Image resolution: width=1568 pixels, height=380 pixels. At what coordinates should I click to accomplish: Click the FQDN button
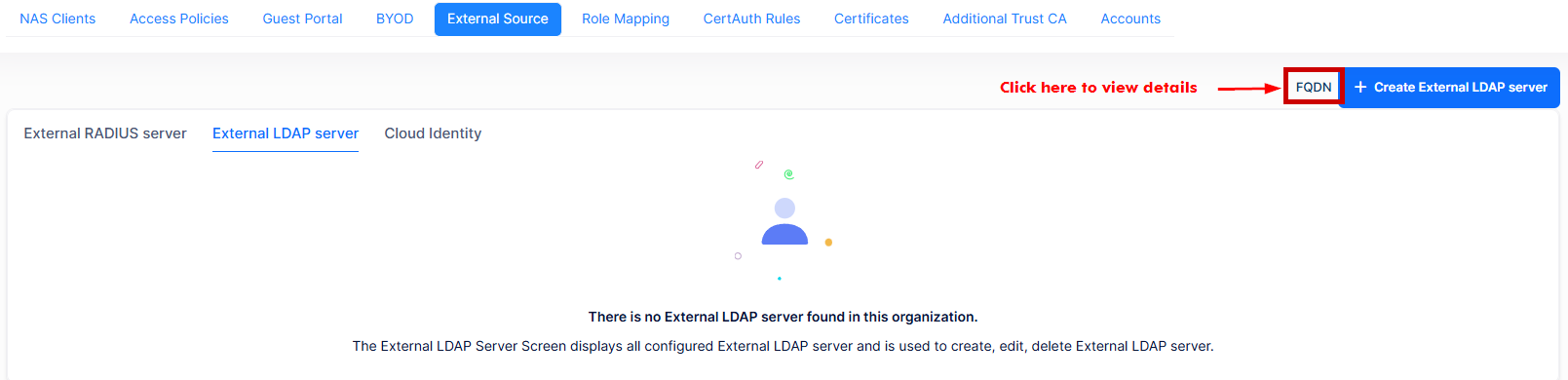click(x=1314, y=87)
